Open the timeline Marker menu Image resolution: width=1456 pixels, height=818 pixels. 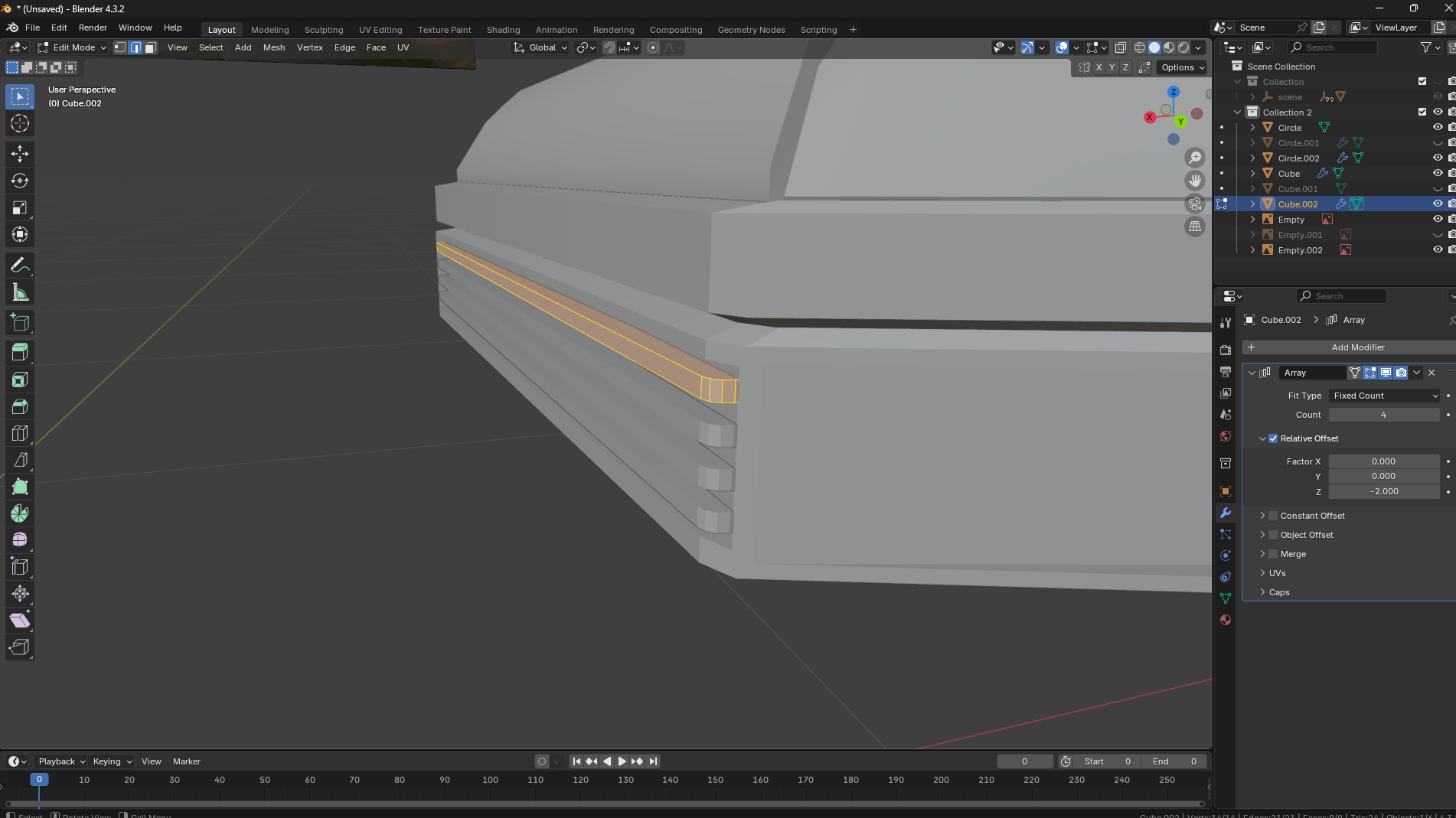[186, 761]
